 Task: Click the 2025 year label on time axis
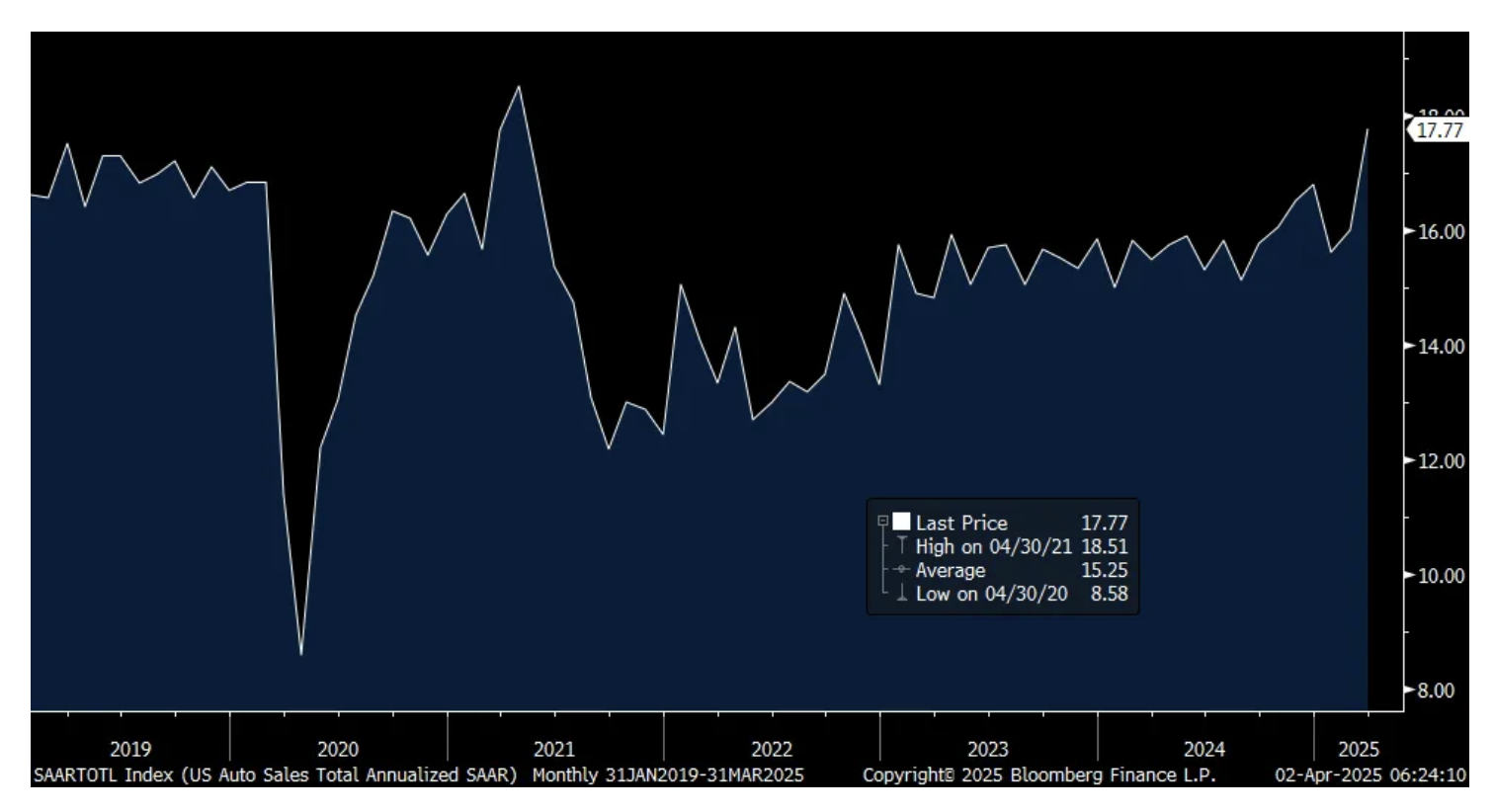(1358, 750)
